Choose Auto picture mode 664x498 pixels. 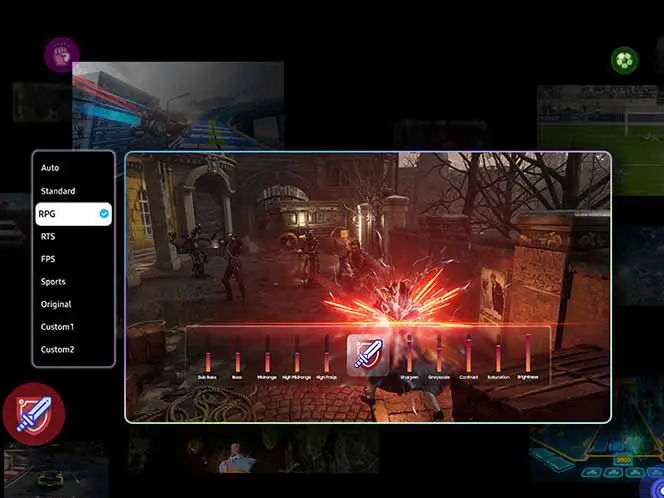click(50, 168)
